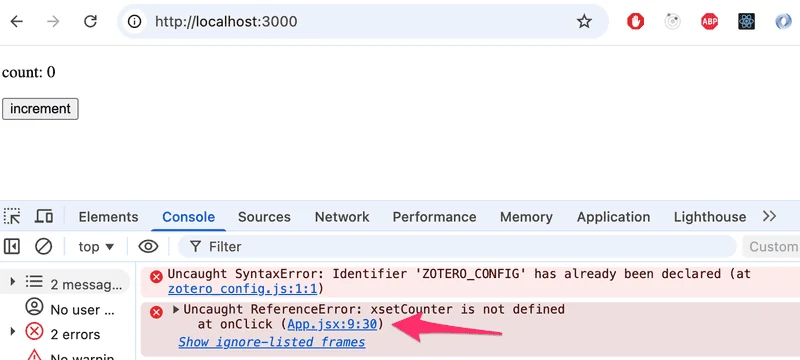Click the 'count: 0' text
The width and height of the screenshot is (800, 360).
click(29, 72)
